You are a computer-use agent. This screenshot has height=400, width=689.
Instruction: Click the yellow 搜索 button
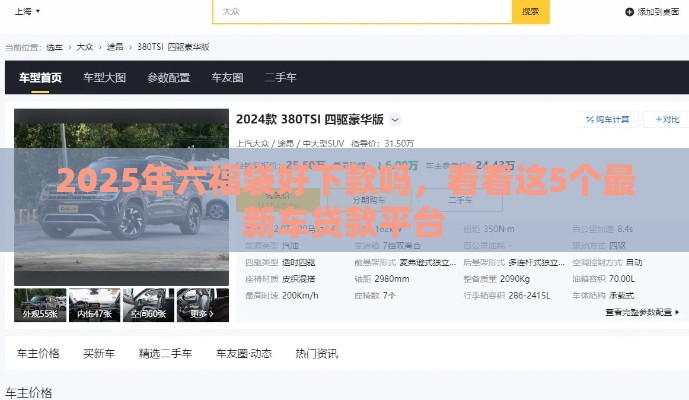pyautogui.click(x=531, y=11)
